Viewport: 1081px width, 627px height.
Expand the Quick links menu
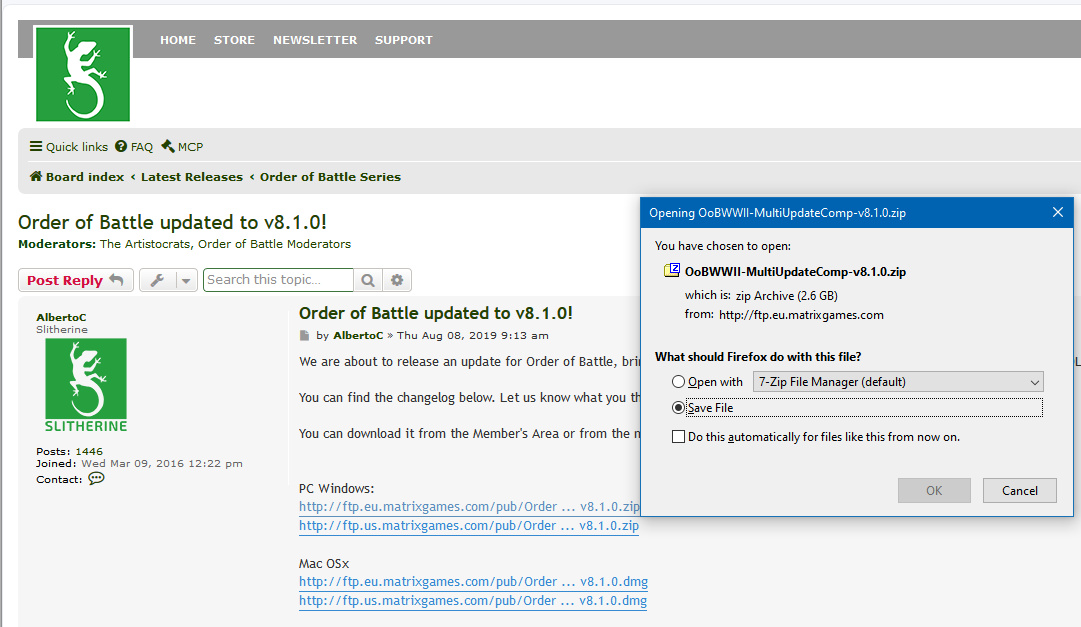point(68,147)
